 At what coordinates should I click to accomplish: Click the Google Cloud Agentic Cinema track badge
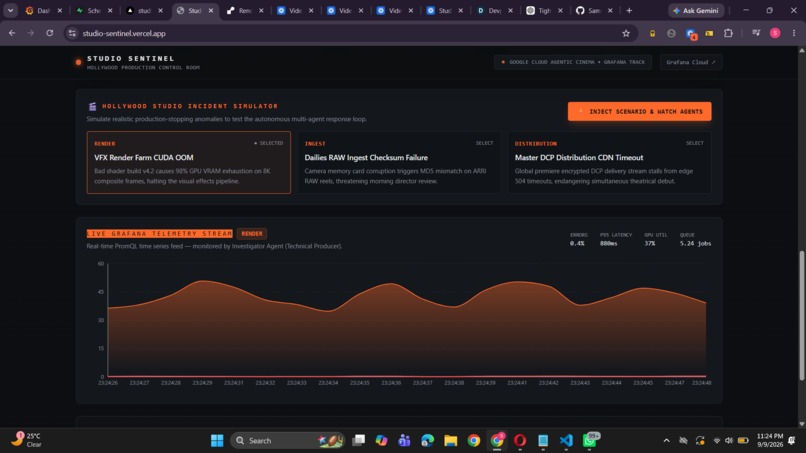coord(573,62)
